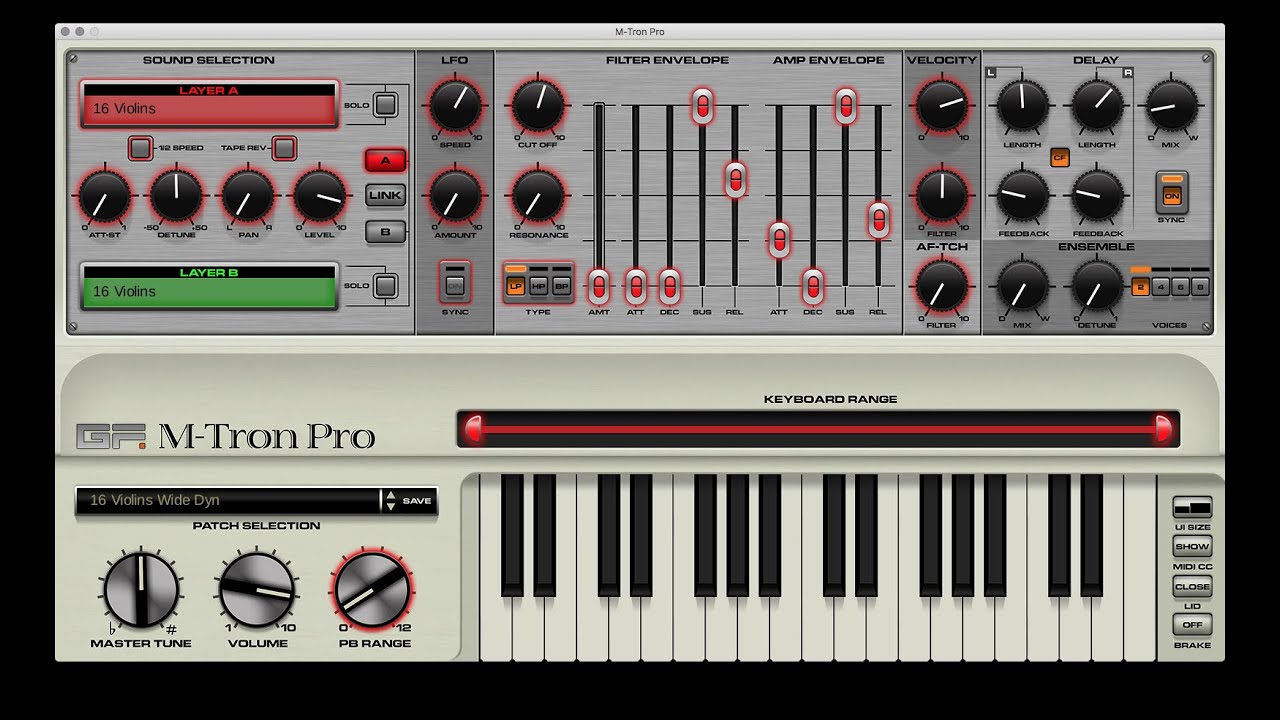Click the PB Range knob
Screen dimensions: 1280x720
[x=372, y=591]
